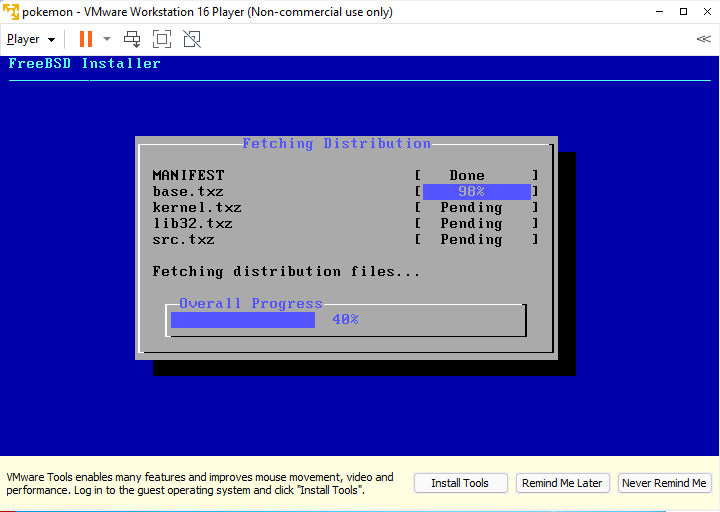The width and height of the screenshot is (720, 512).
Task: Open the Player menu
Action: pyautogui.click(x=31, y=39)
